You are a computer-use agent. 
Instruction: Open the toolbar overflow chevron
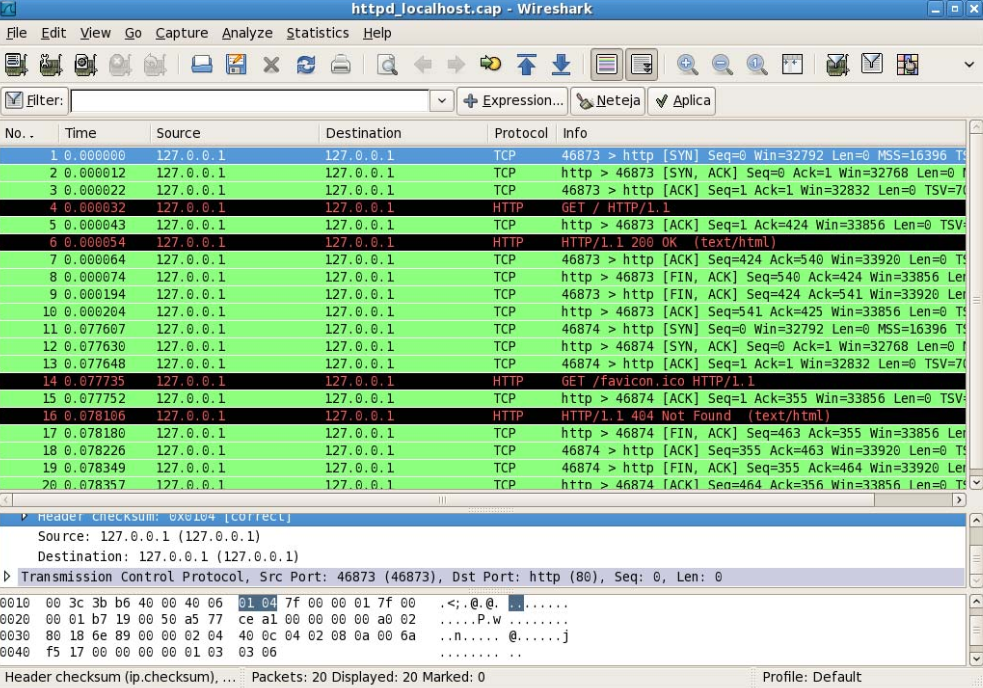click(x=968, y=66)
